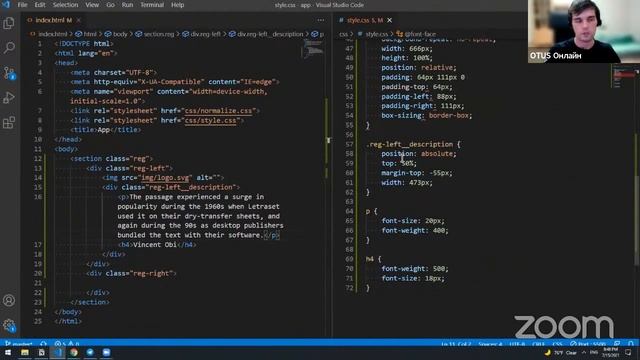
Task: Open Zoom from the taskbar
Action: [x=107, y=352]
